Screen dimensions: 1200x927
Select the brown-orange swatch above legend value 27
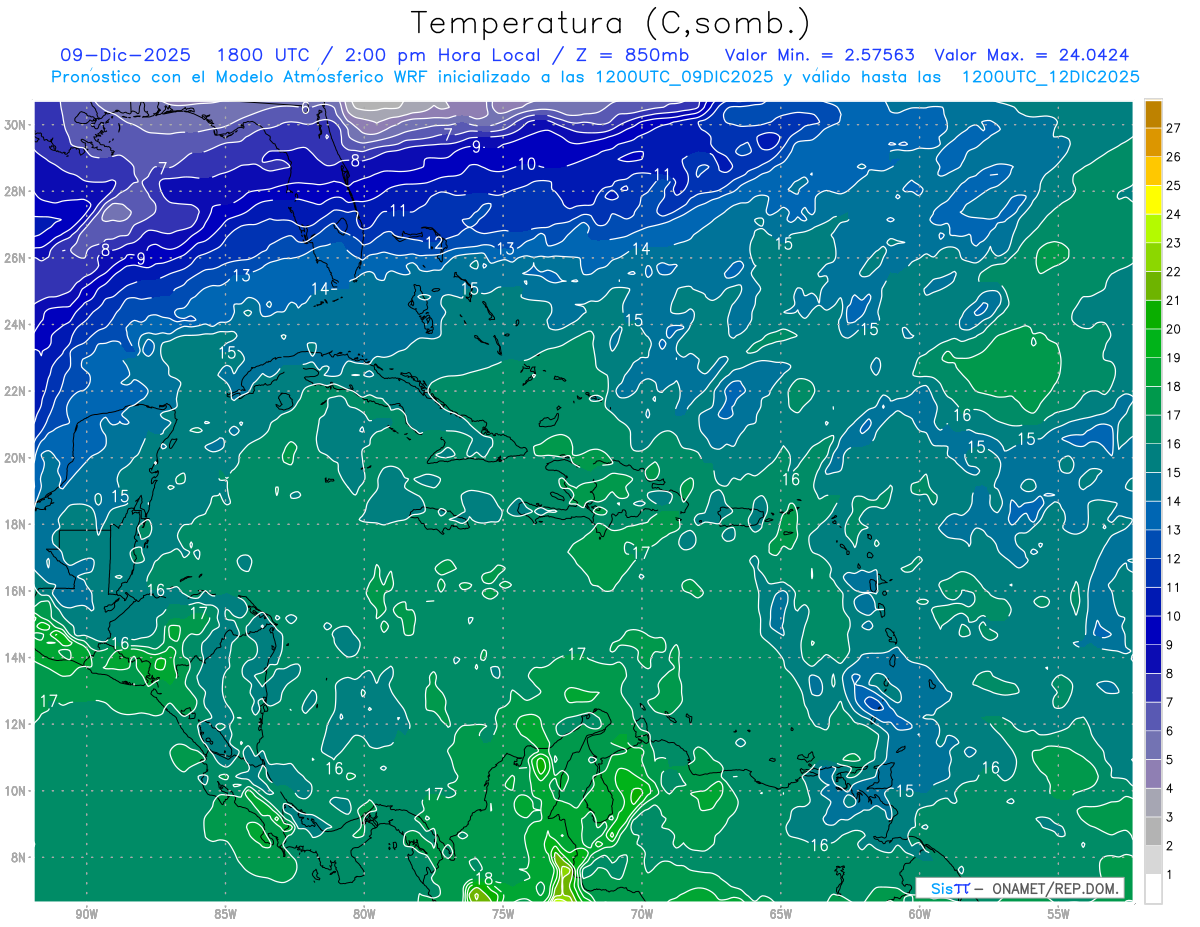click(x=1153, y=113)
